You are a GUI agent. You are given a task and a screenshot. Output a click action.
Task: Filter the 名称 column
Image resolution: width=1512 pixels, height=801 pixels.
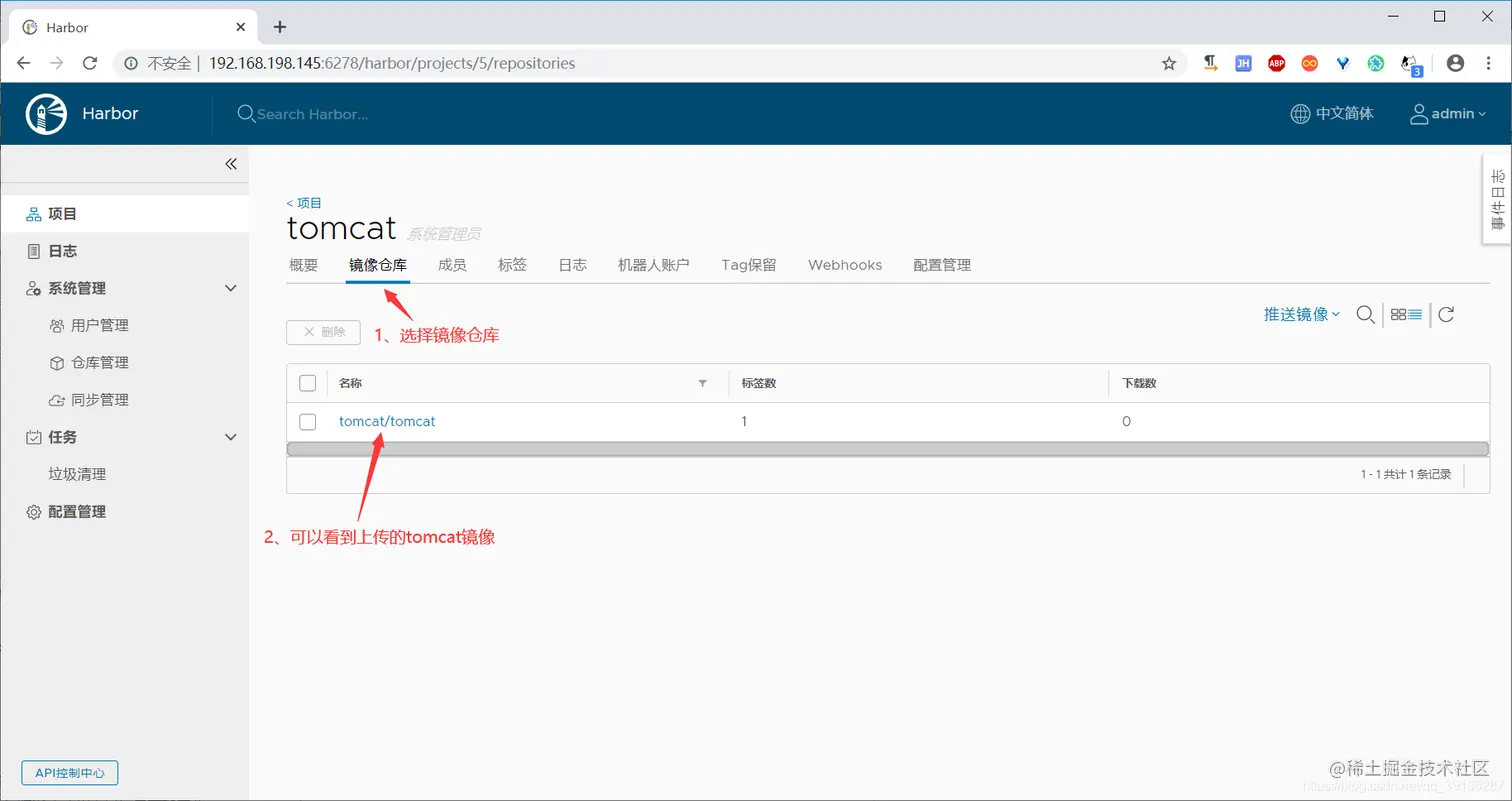click(x=702, y=383)
